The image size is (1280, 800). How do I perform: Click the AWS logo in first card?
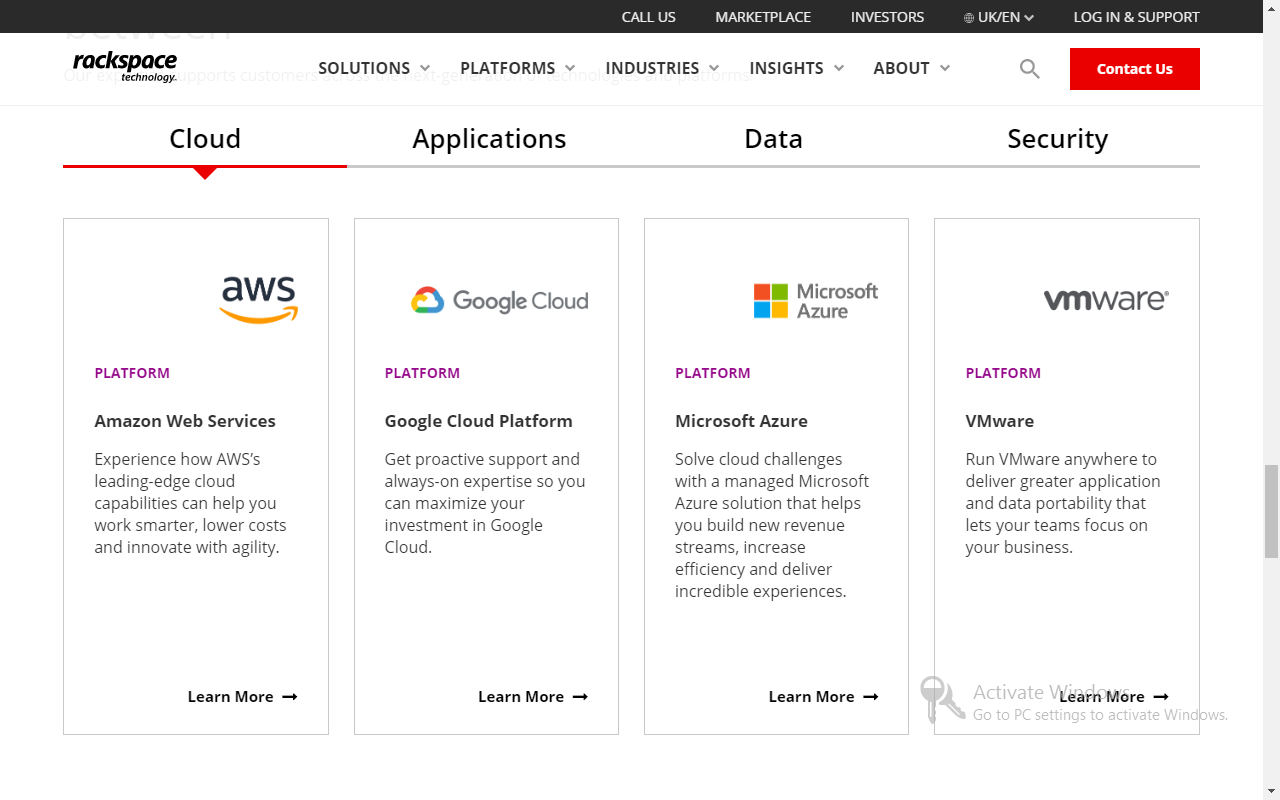tap(259, 300)
